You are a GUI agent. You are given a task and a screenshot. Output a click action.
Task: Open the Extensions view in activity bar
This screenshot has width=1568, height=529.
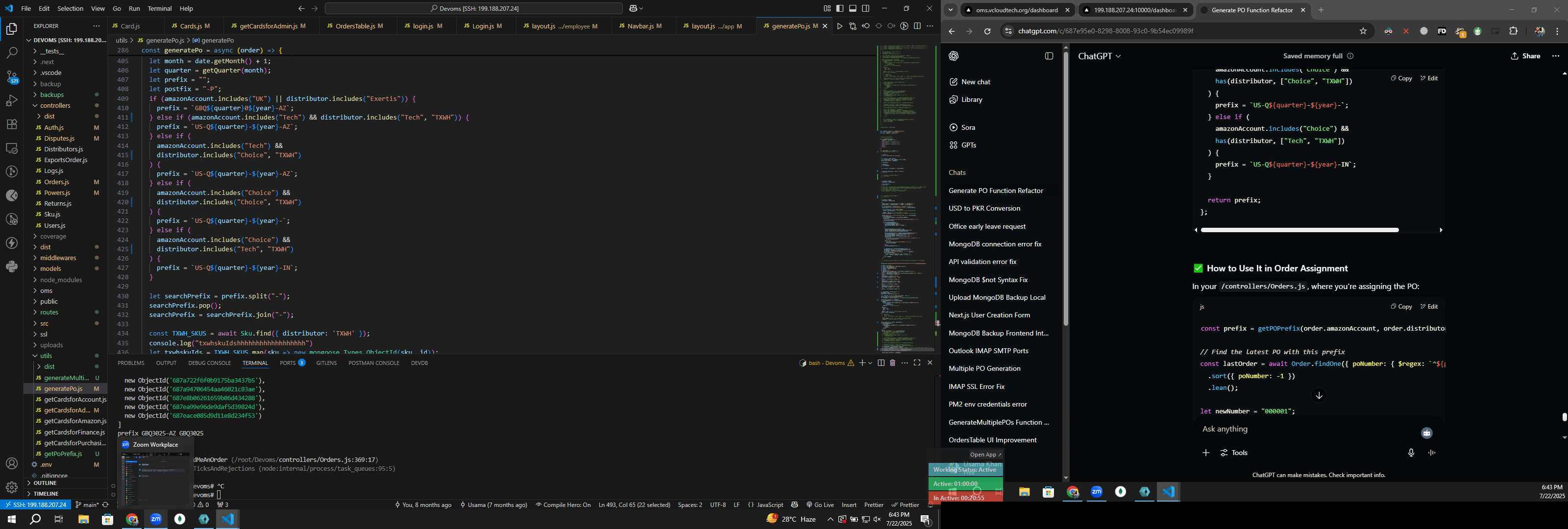(x=12, y=124)
